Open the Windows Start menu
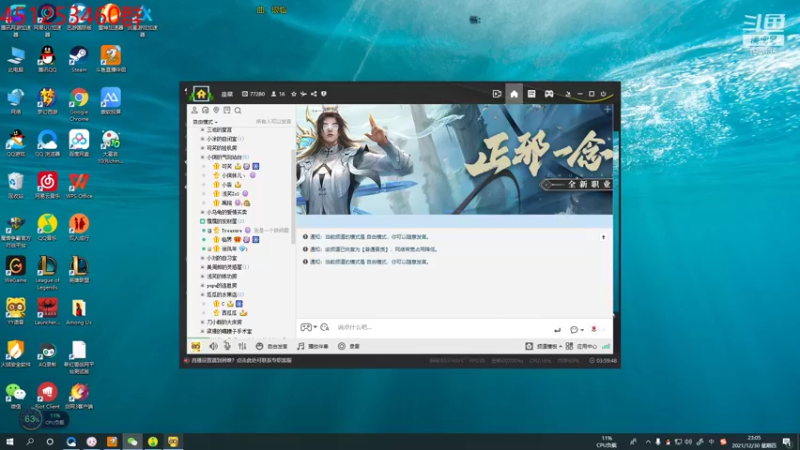This screenshot has height=450, width=800. pos(10,441)
